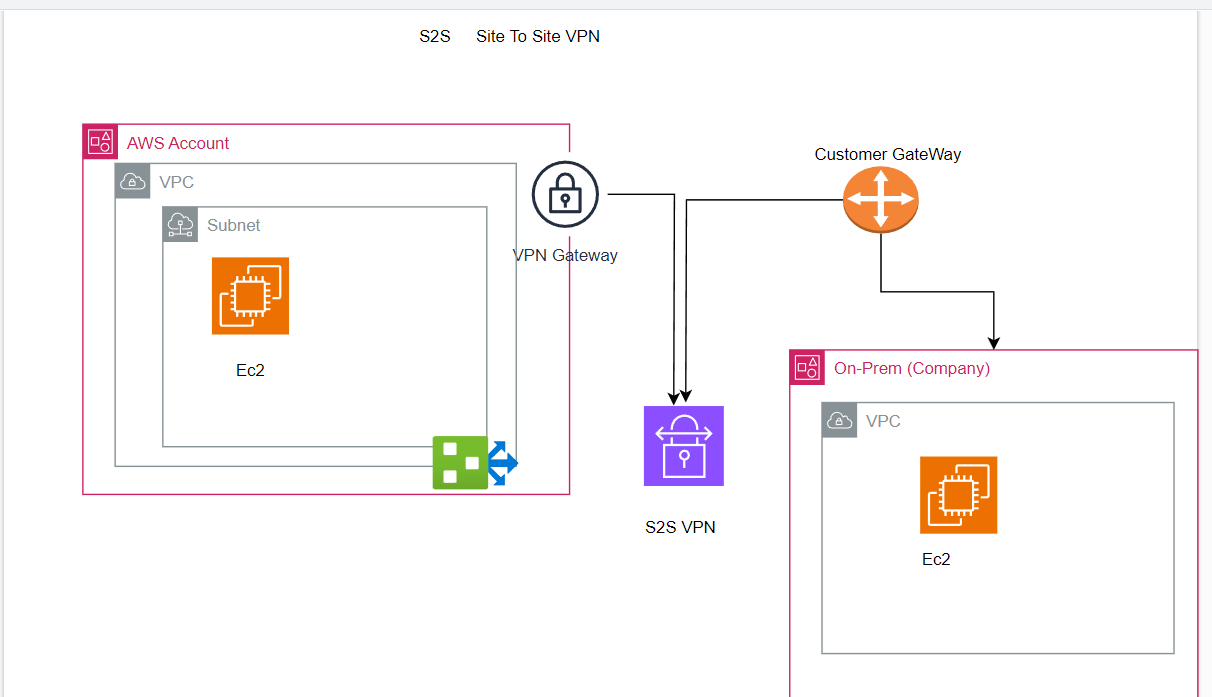The height and width of the screenshot is (697, 1212).
Task: Select the 'VPC' label inside the AWS Account
Action: click(x=177, y=183)
